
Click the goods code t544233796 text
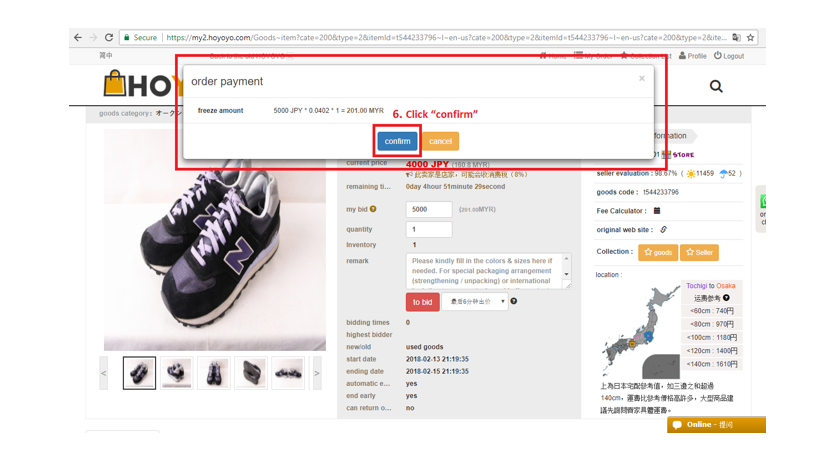[x=660, y=192]
